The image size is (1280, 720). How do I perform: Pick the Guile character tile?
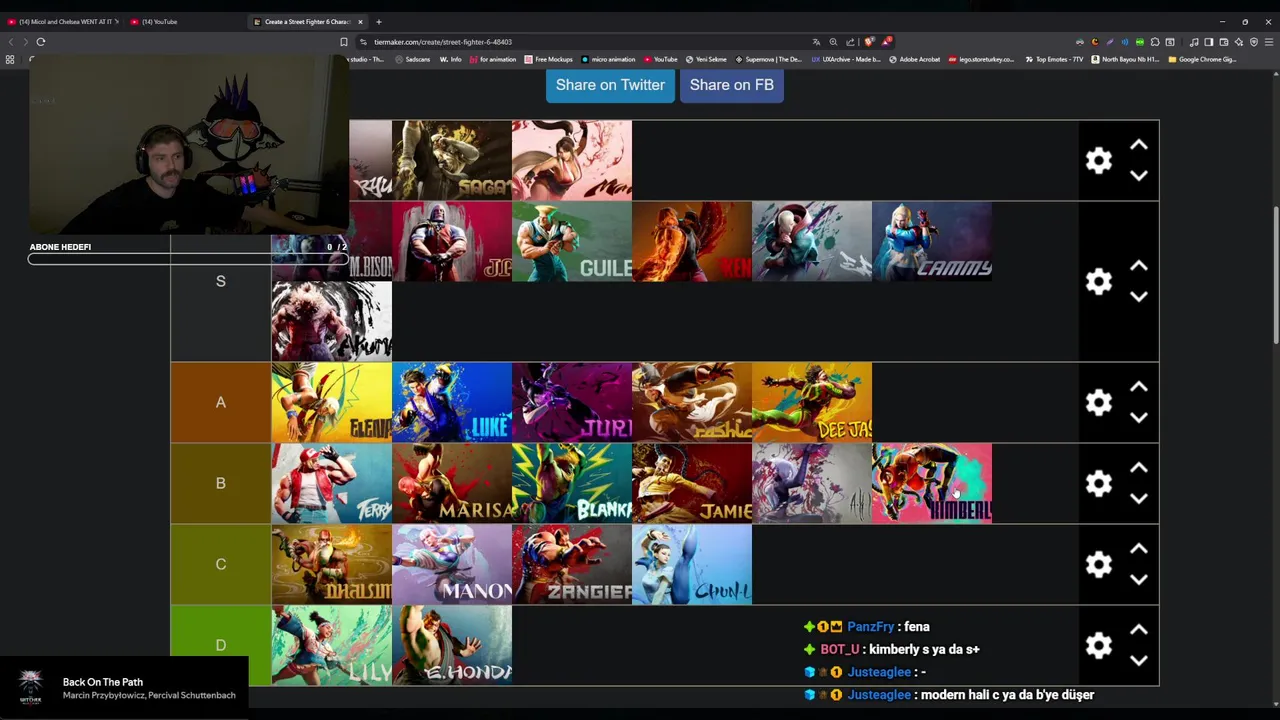coord(572,241)
